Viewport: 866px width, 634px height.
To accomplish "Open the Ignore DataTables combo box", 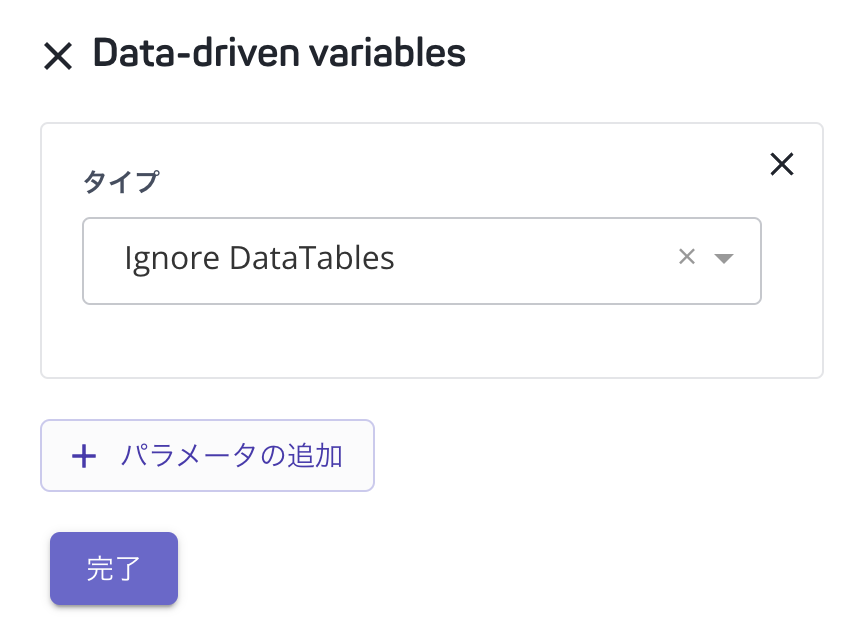I will [422, 261].
